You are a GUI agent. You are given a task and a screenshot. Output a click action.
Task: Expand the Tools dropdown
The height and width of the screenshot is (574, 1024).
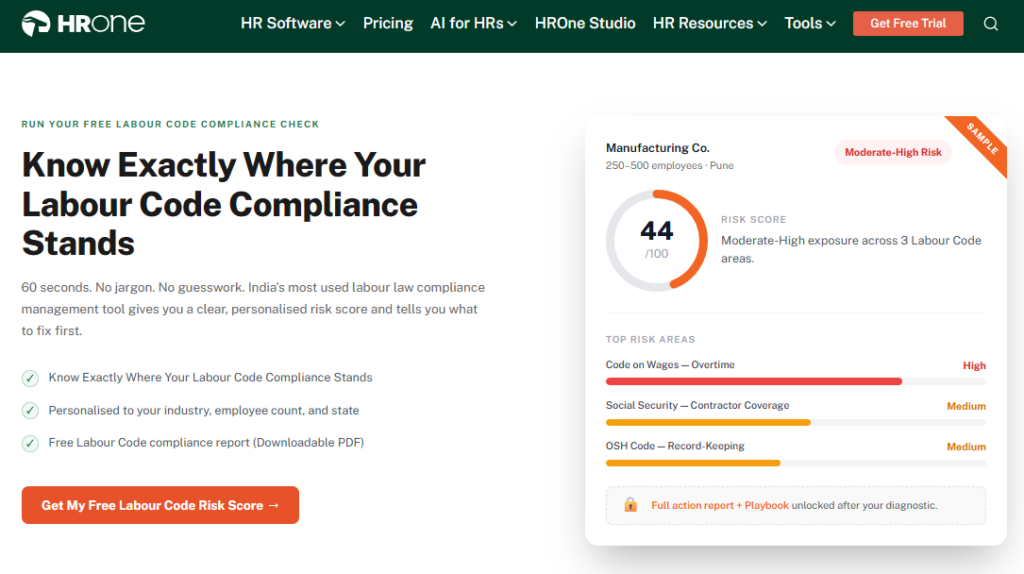(x=810, y=24)
